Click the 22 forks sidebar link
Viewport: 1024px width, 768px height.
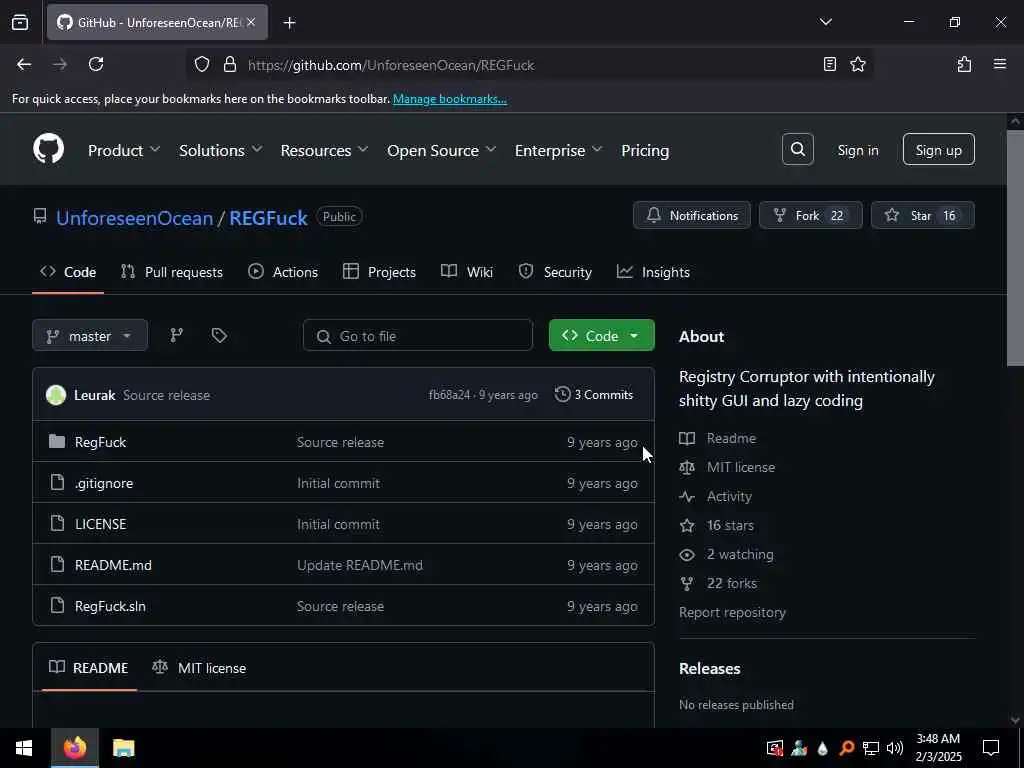coord(731,583)
